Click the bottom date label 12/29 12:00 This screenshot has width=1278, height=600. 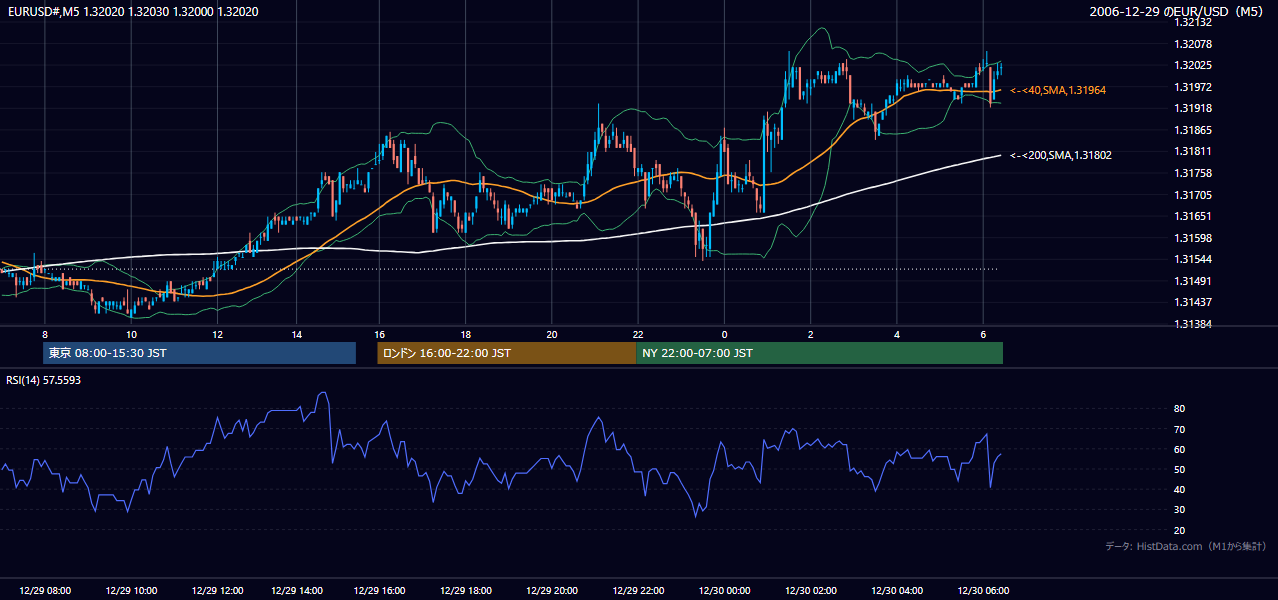218,591
